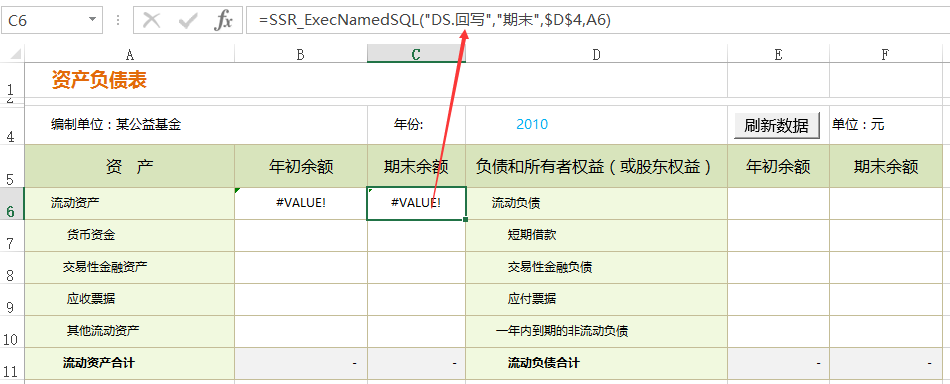This screenshot has width=950, height=384.
Task: Select row 11 header
Action: pos(12,364)
